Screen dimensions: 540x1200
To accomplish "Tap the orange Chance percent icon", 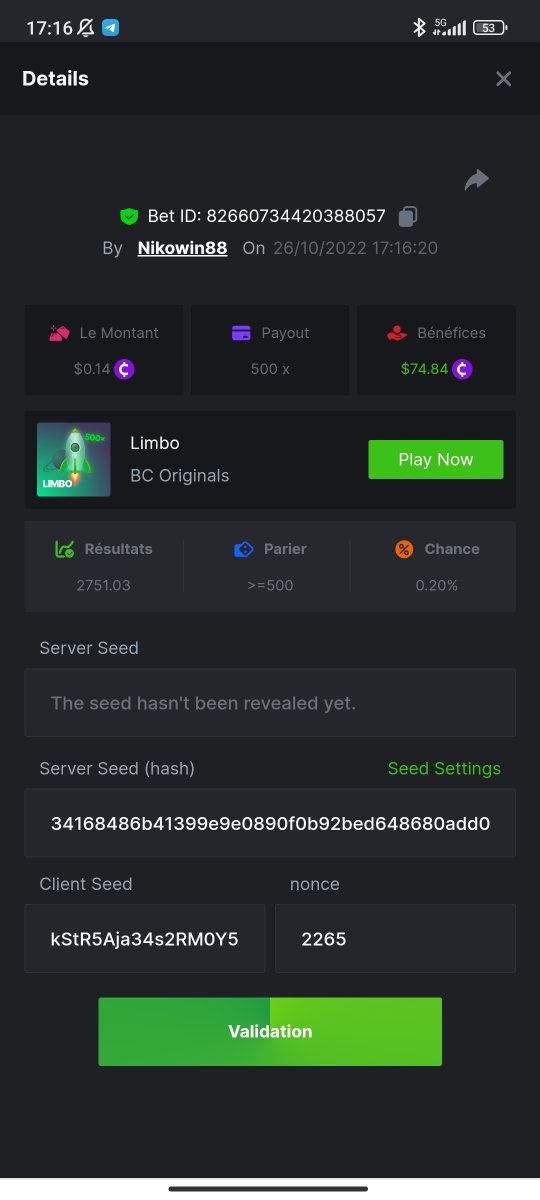I will [x=404, y=549].
